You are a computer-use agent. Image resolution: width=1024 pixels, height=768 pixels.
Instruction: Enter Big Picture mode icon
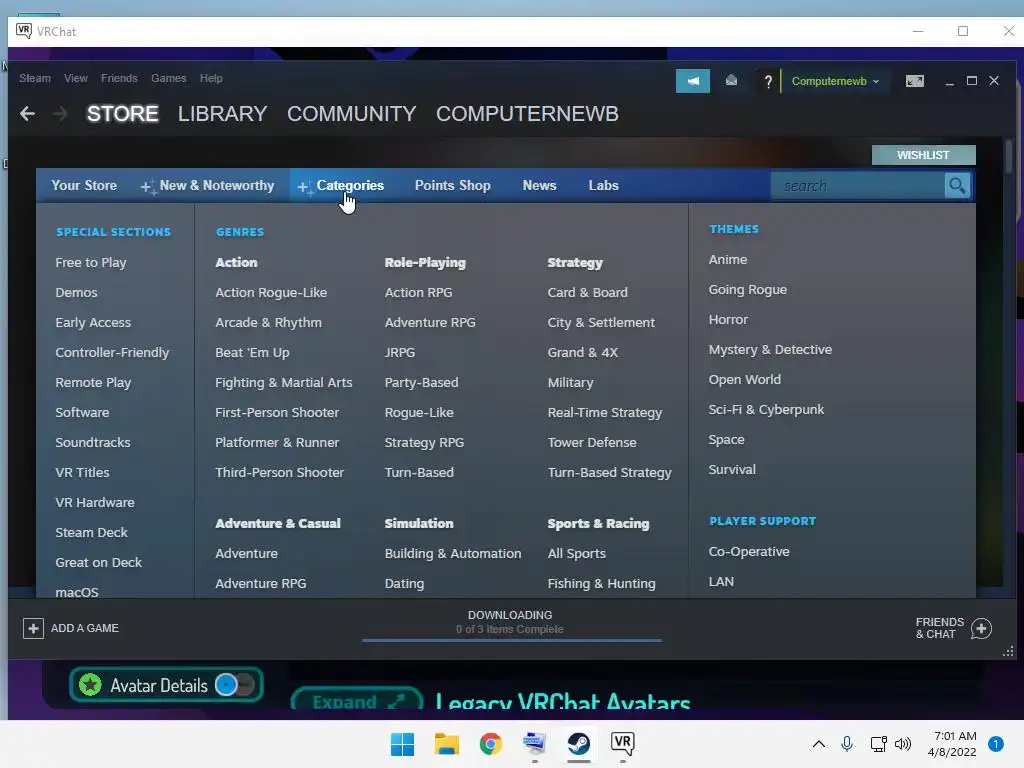(x=914, y=81)
